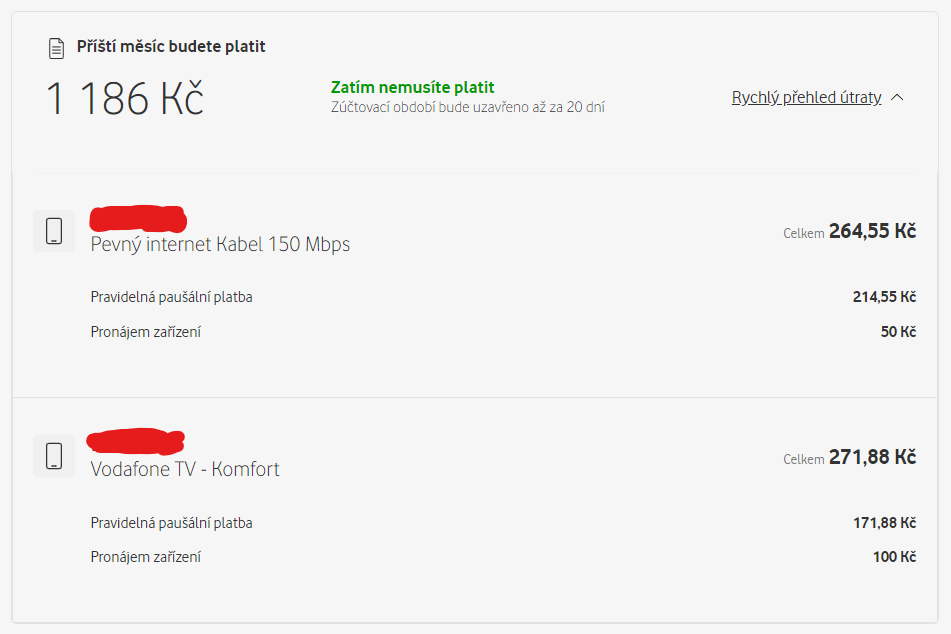Image resolution: width=951 pixels, height=634 pixels.
Task: Click the redacted number above Vodafone TV
Action: [x=136, y=441]
